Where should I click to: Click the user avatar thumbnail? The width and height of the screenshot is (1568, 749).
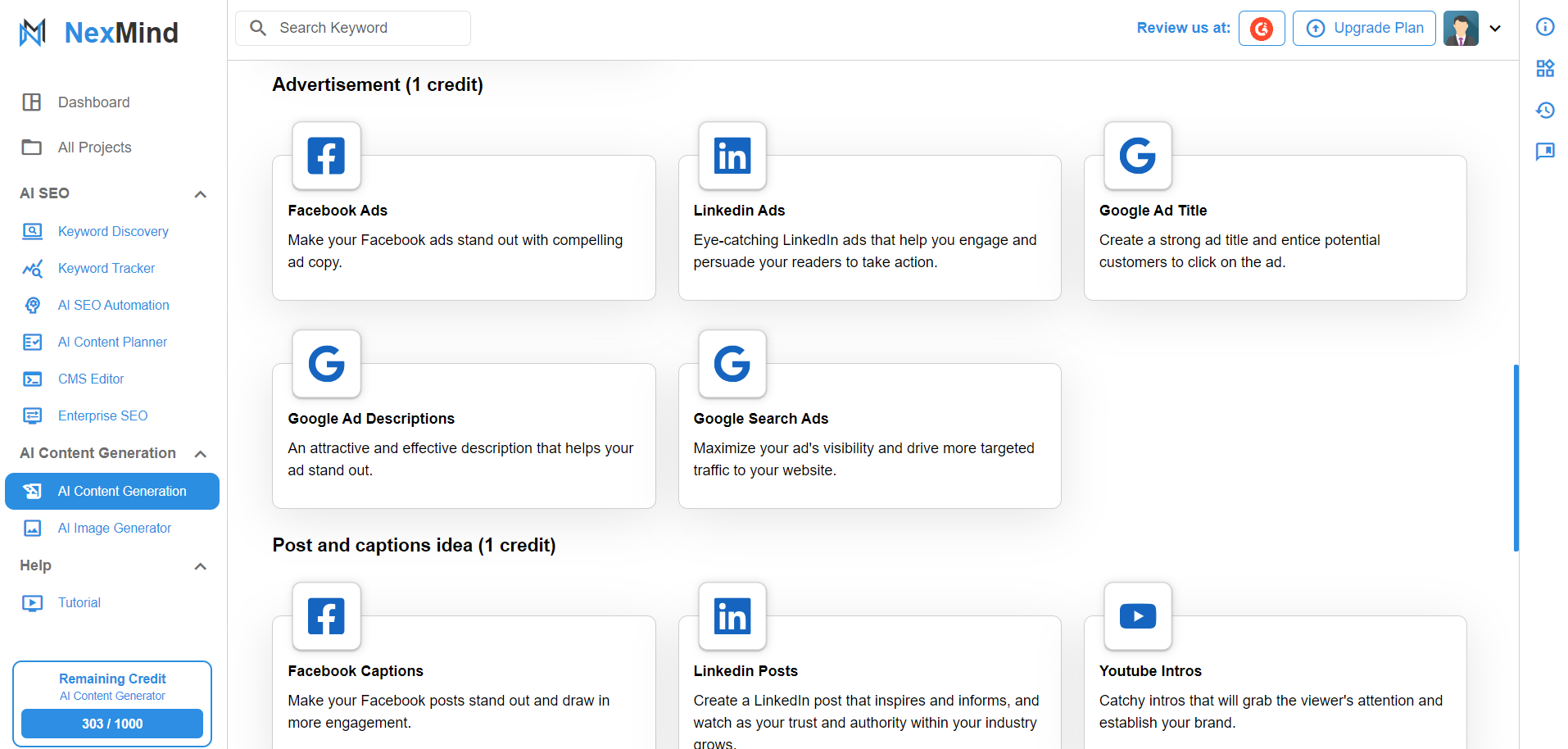(x=1461, y=28)
